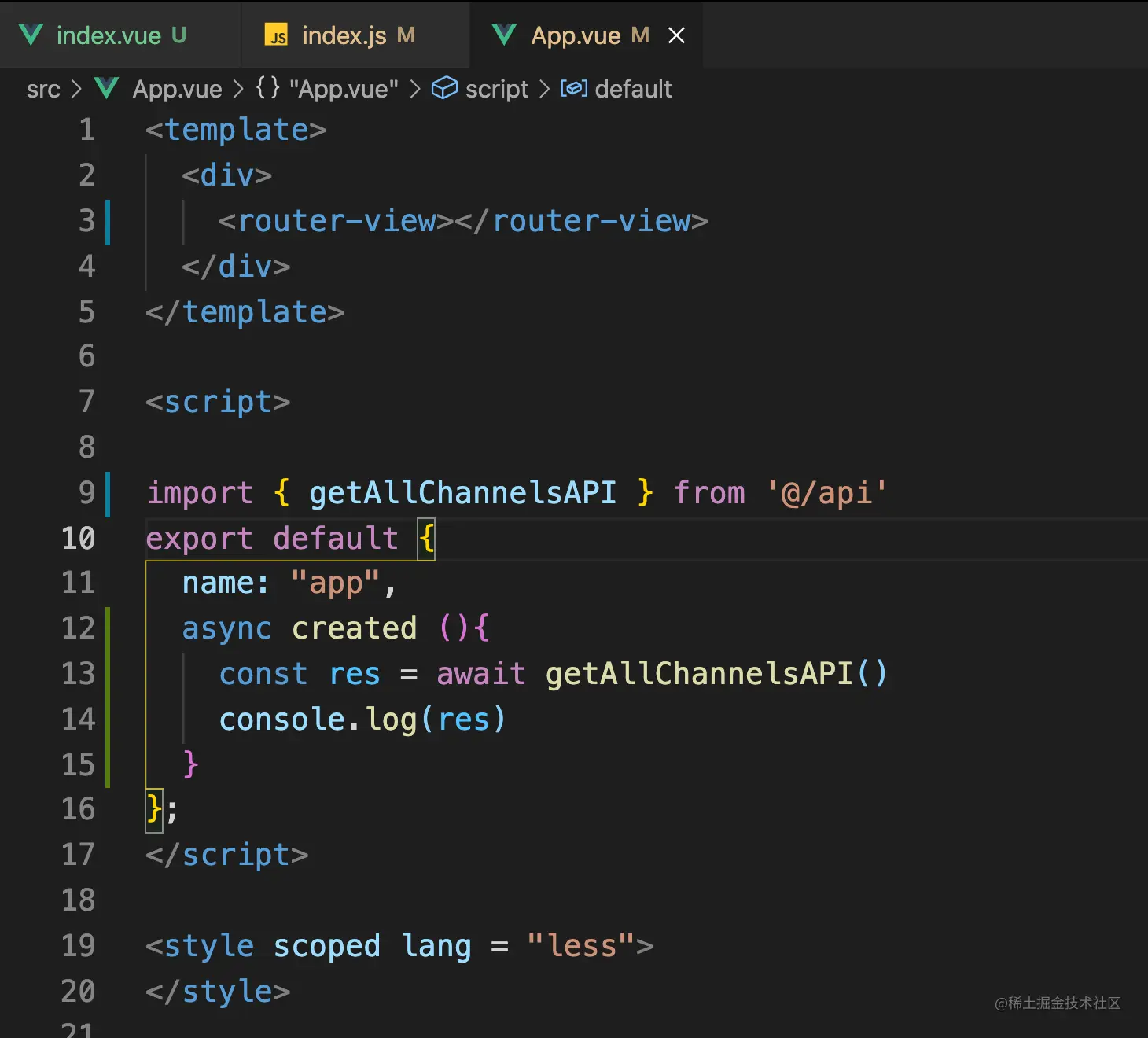The width and height of the screenshot is (1148, 1038).
Task: Click the closing brace on line 16
Action: pos(154,809)
